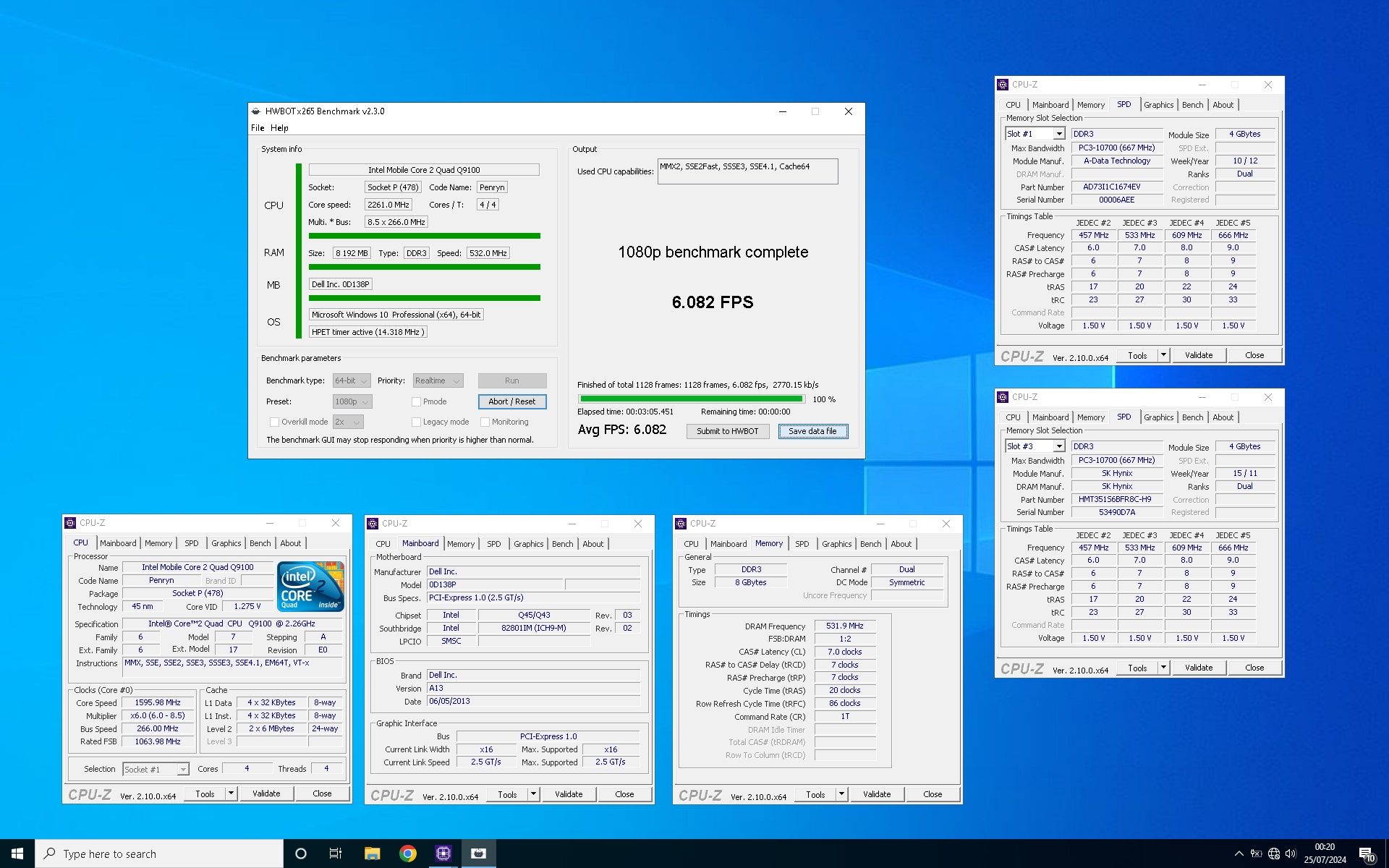Screen dimensions: 1389x868
Task: Click Validate in Memory window
Action: click(x=877, y=794)
